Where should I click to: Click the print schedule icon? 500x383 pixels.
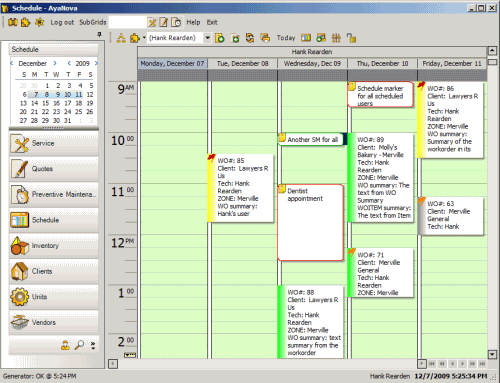pyautogui.click(x=265, y=38)
